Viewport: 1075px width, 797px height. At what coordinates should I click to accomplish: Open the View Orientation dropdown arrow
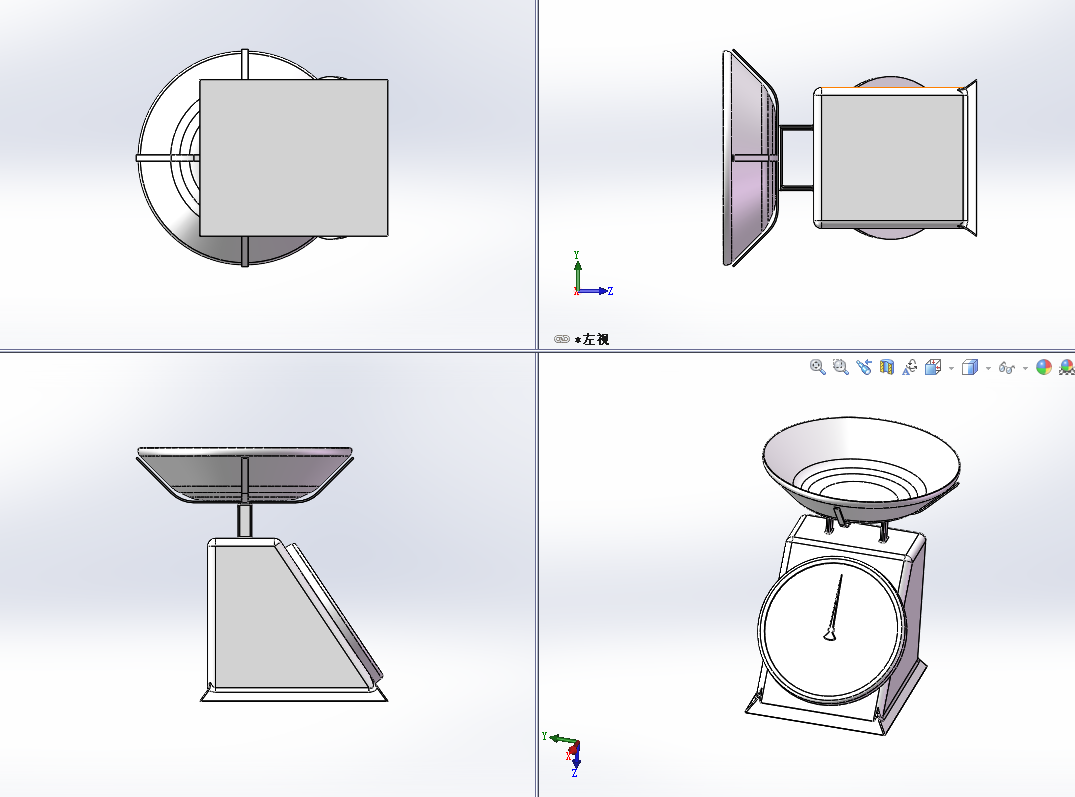952,369
